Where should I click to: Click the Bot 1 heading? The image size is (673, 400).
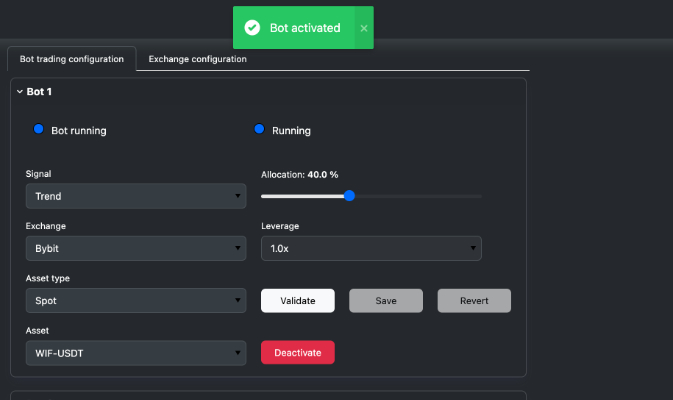coord(39,91)
